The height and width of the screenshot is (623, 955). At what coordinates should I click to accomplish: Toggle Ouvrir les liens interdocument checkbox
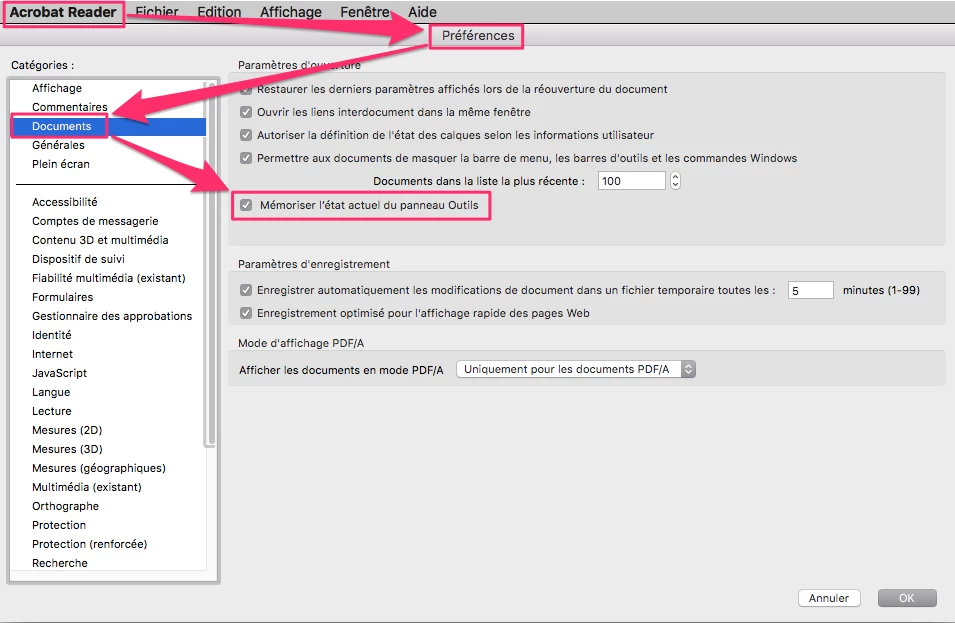[246, 112]
